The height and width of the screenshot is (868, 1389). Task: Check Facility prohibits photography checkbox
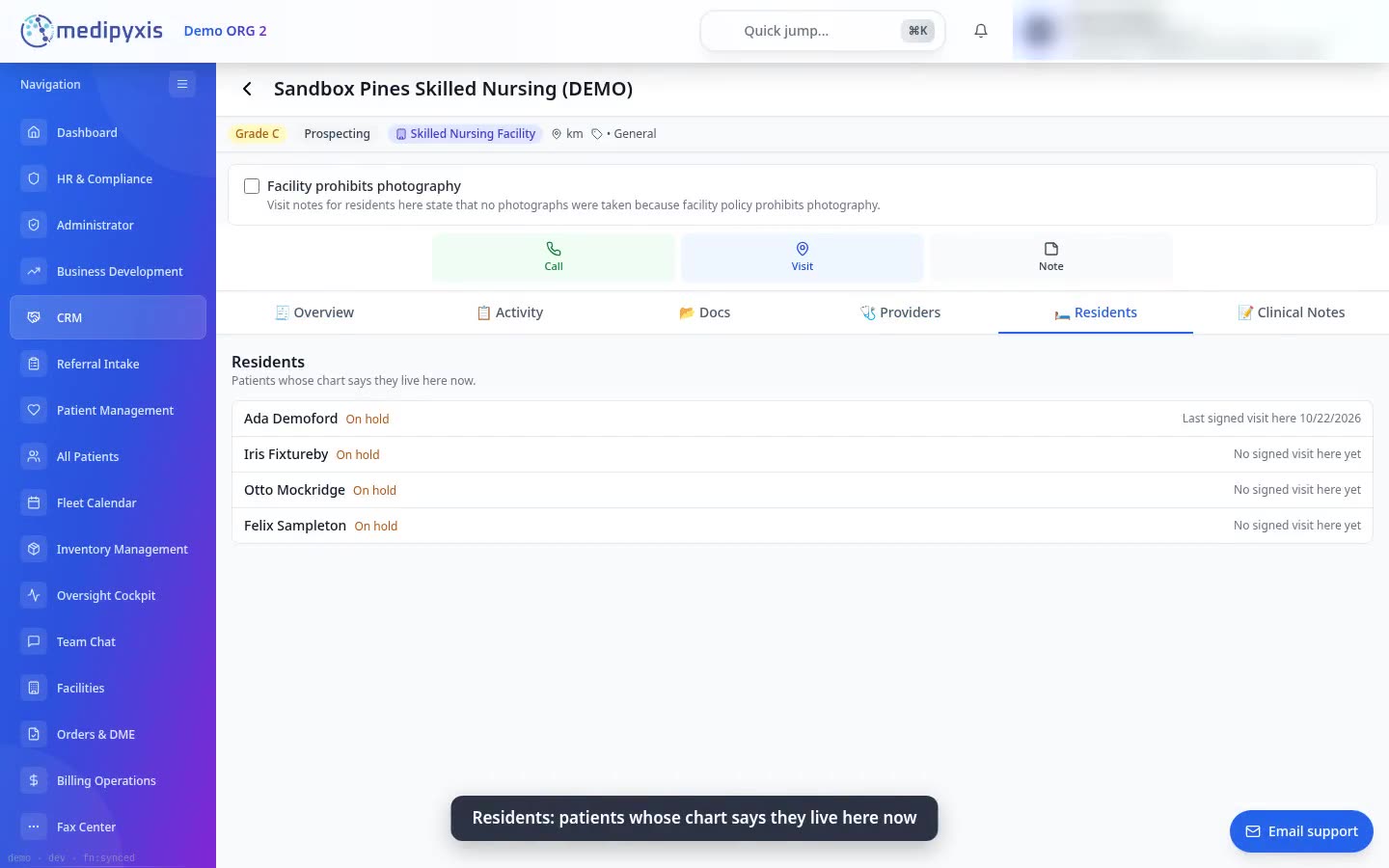coord(252,186)
